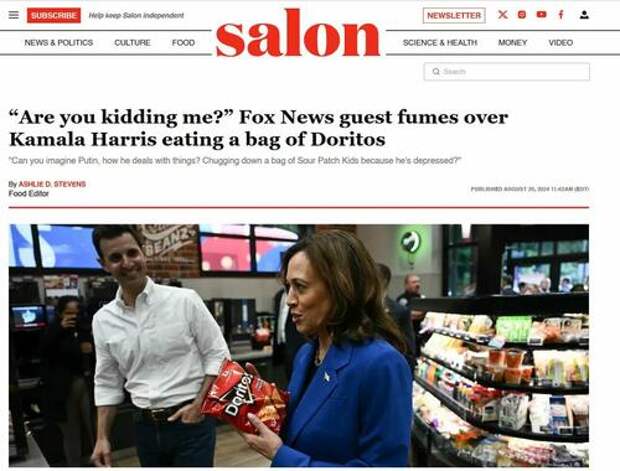Open Salon's Facebook icon
The width and height of the screenshot is (620, 471).
561,15
